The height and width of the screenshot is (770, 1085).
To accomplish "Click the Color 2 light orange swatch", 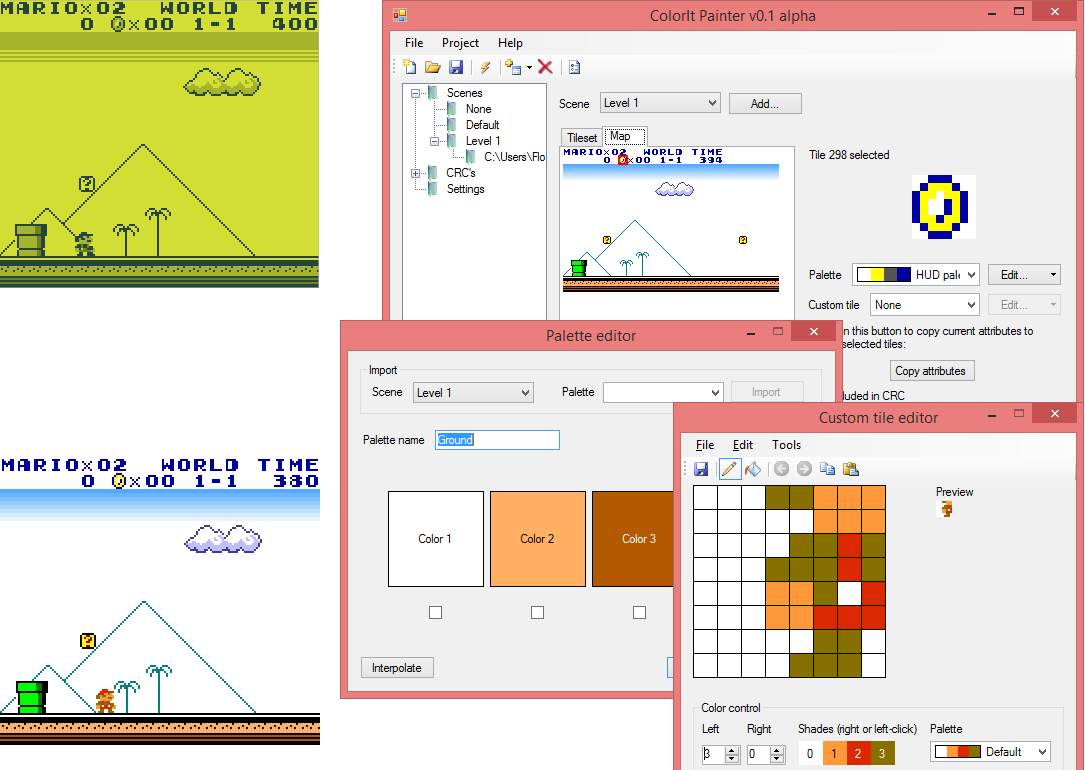I will 538,539.
